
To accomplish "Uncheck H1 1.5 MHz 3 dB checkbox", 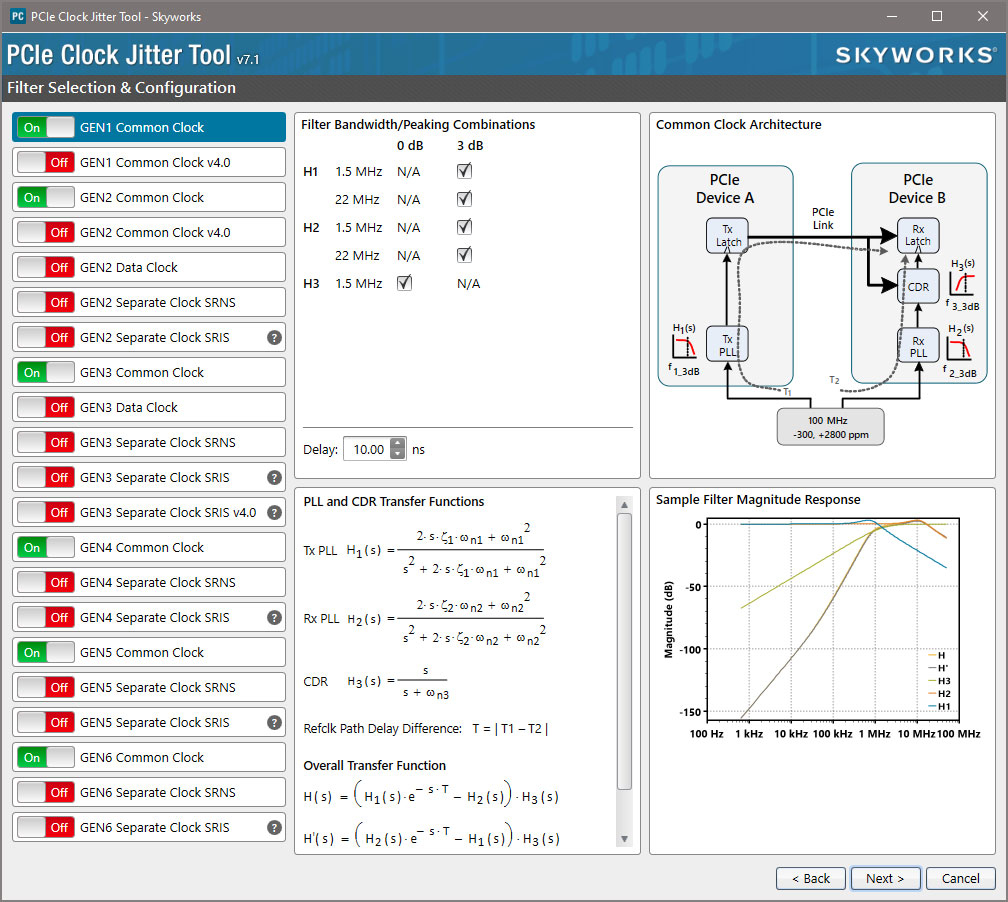I will [x=464, y=172].
